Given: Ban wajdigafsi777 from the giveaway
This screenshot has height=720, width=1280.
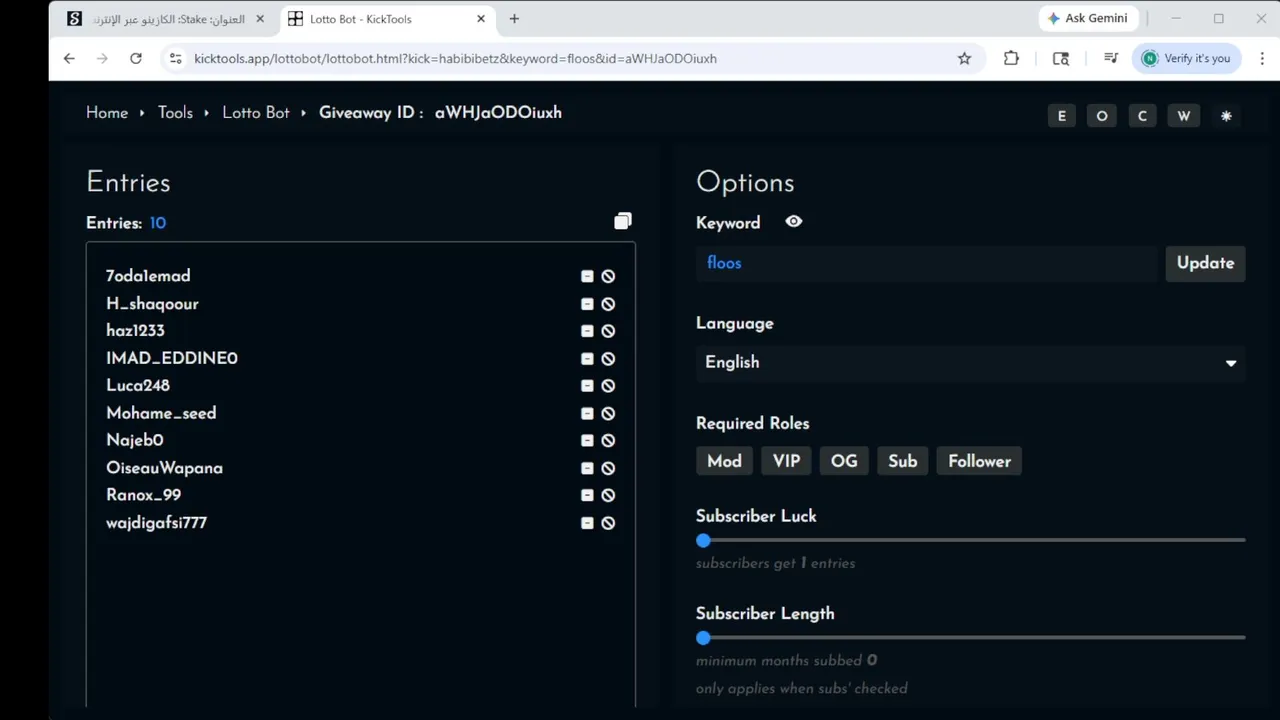Looking at the screenshot, I should (608, 523).
